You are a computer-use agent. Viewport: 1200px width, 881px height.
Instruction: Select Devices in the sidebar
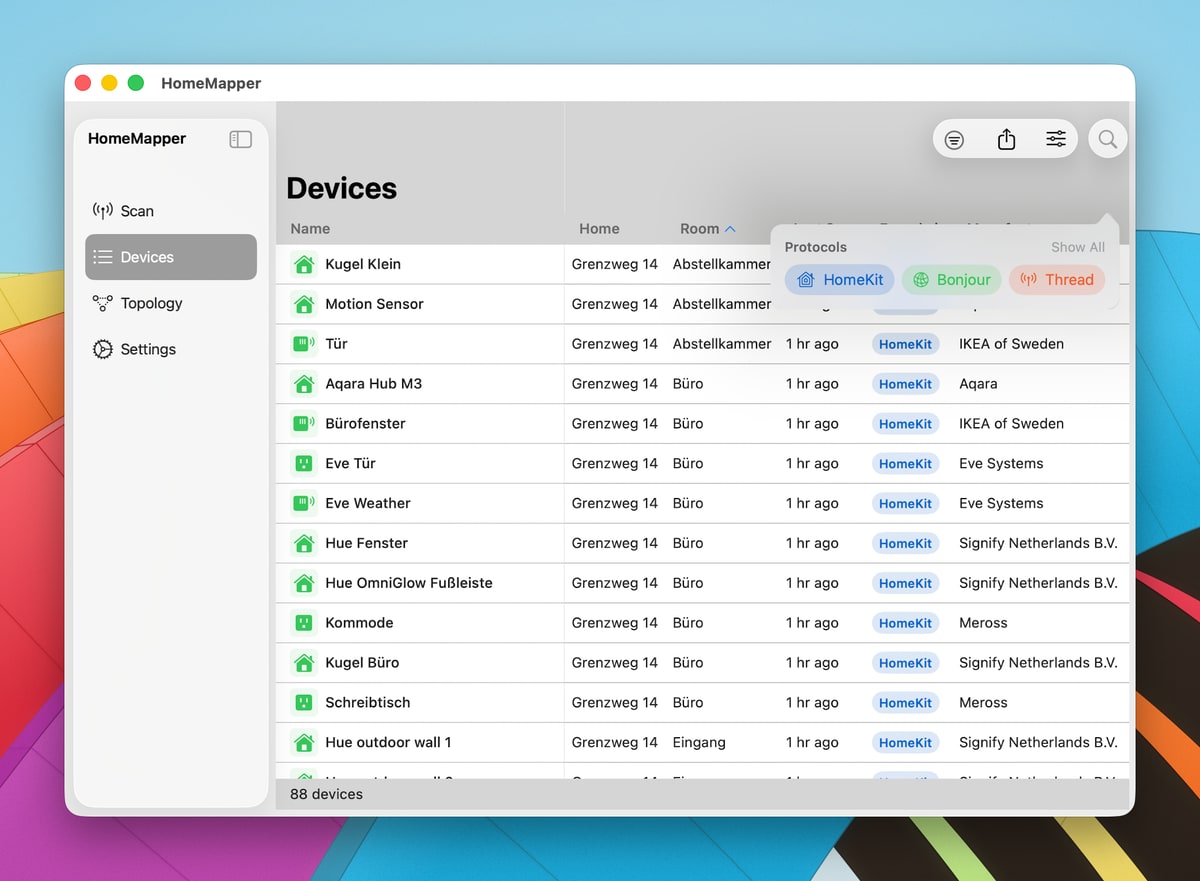tap(171, 257)
